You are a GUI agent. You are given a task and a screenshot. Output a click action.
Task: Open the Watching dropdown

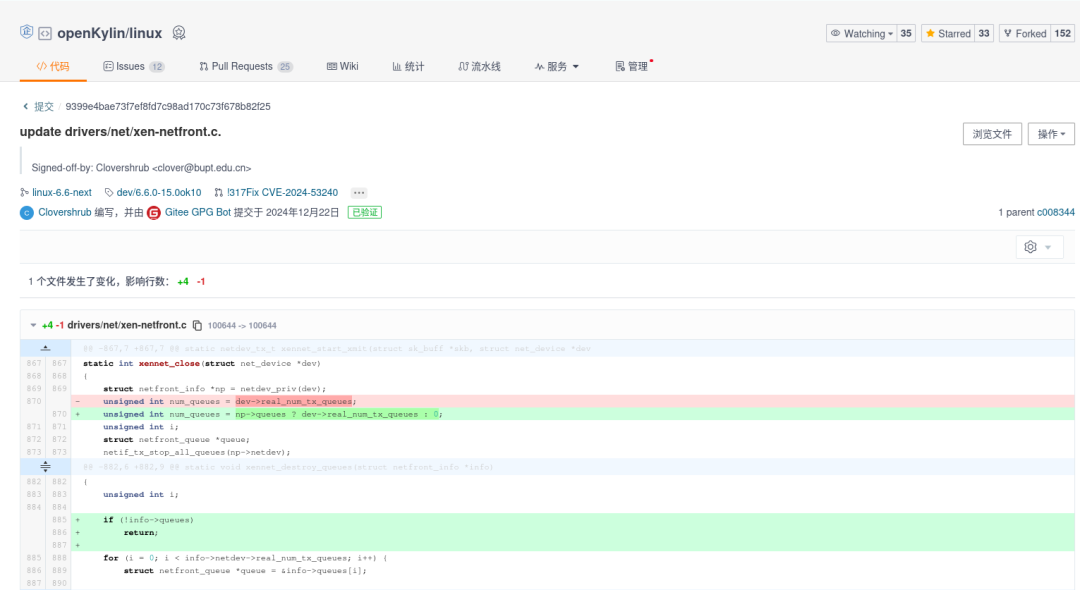point(861,33)
